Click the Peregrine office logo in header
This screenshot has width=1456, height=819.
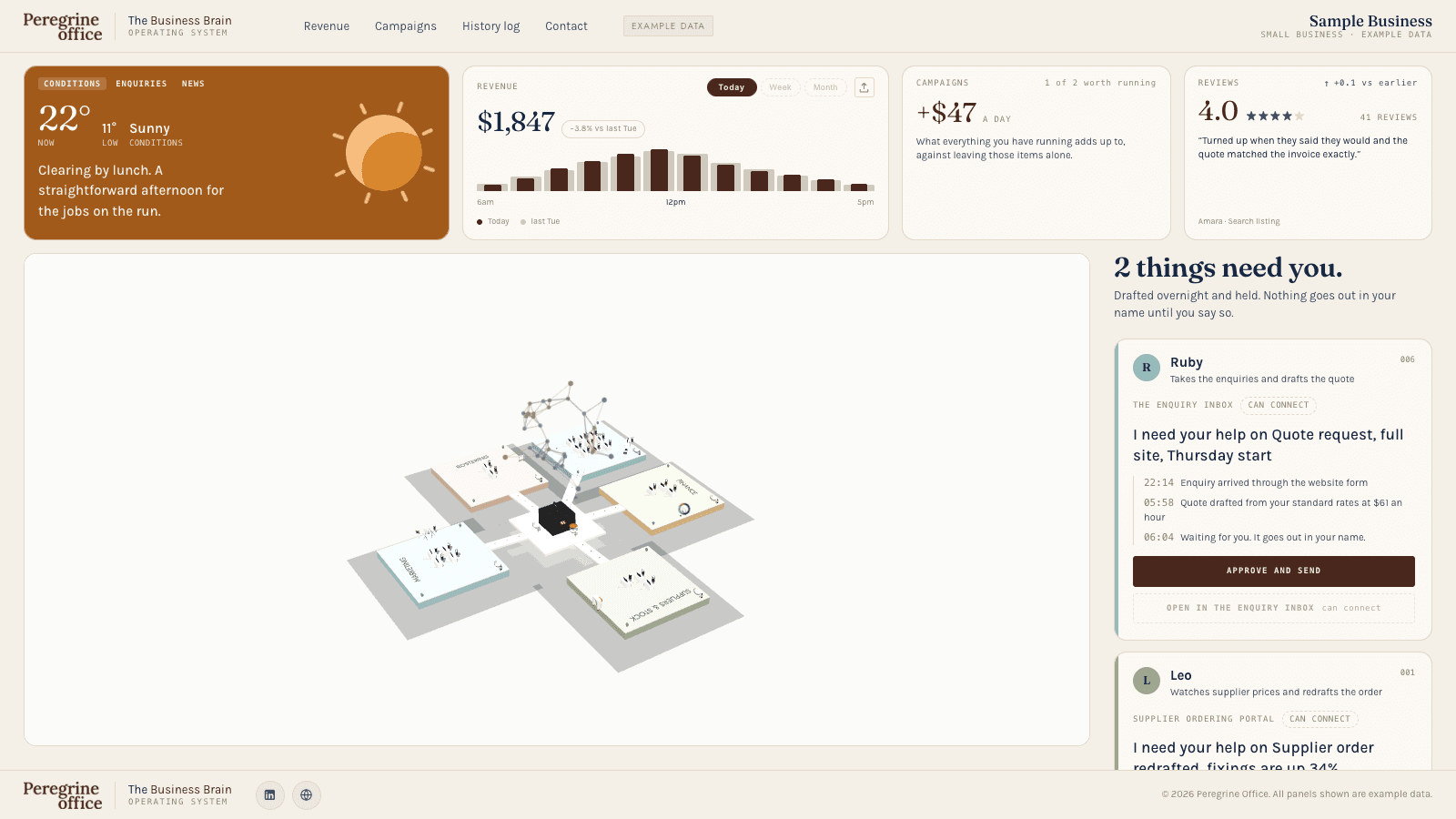point(63,26)
